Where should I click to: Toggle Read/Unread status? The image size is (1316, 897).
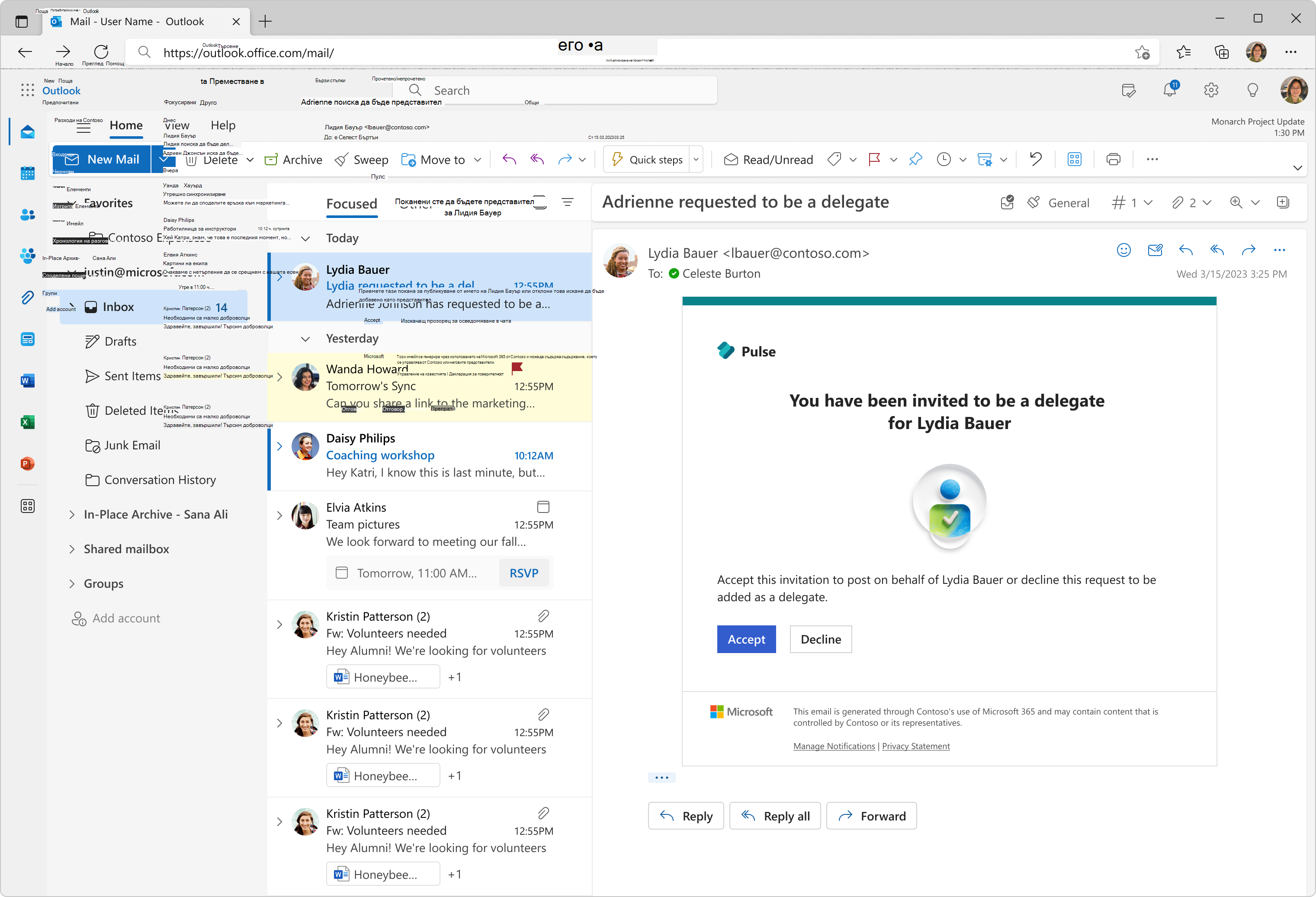coord(768,160)
